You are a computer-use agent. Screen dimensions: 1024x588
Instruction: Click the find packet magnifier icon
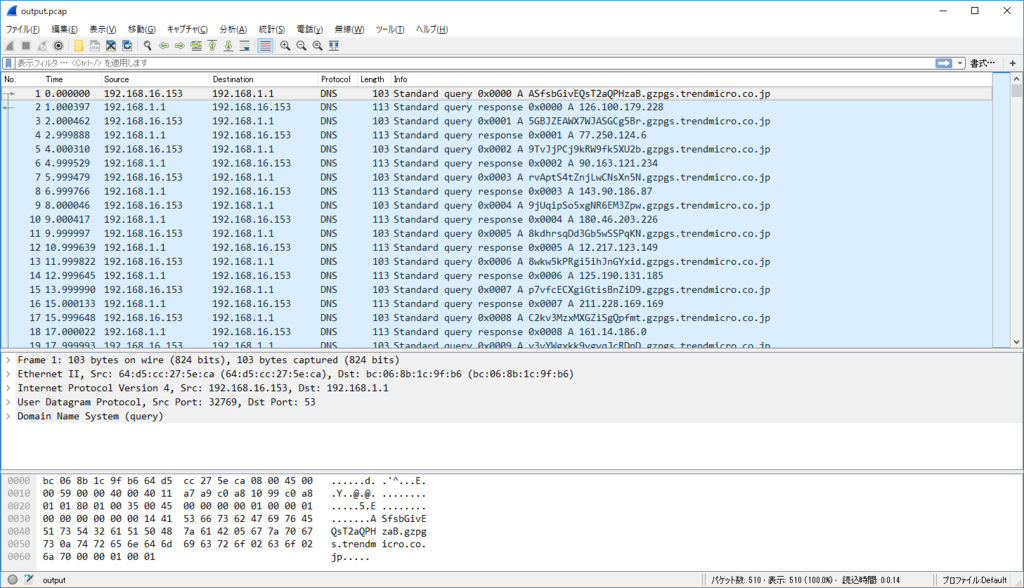point(148,46)
